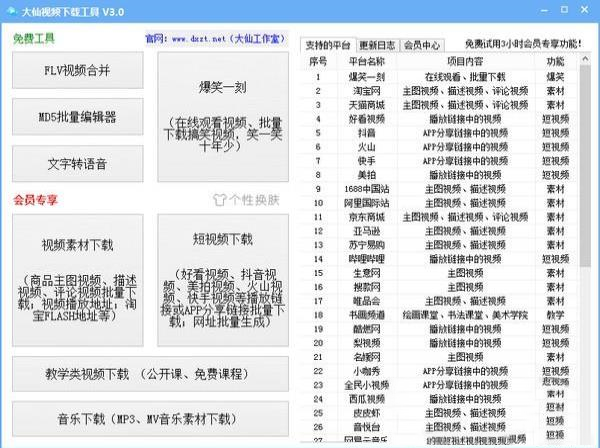The image size is (600, 448).
Task: Click the T-shirt skin change icon
Action: click(220, 200)
